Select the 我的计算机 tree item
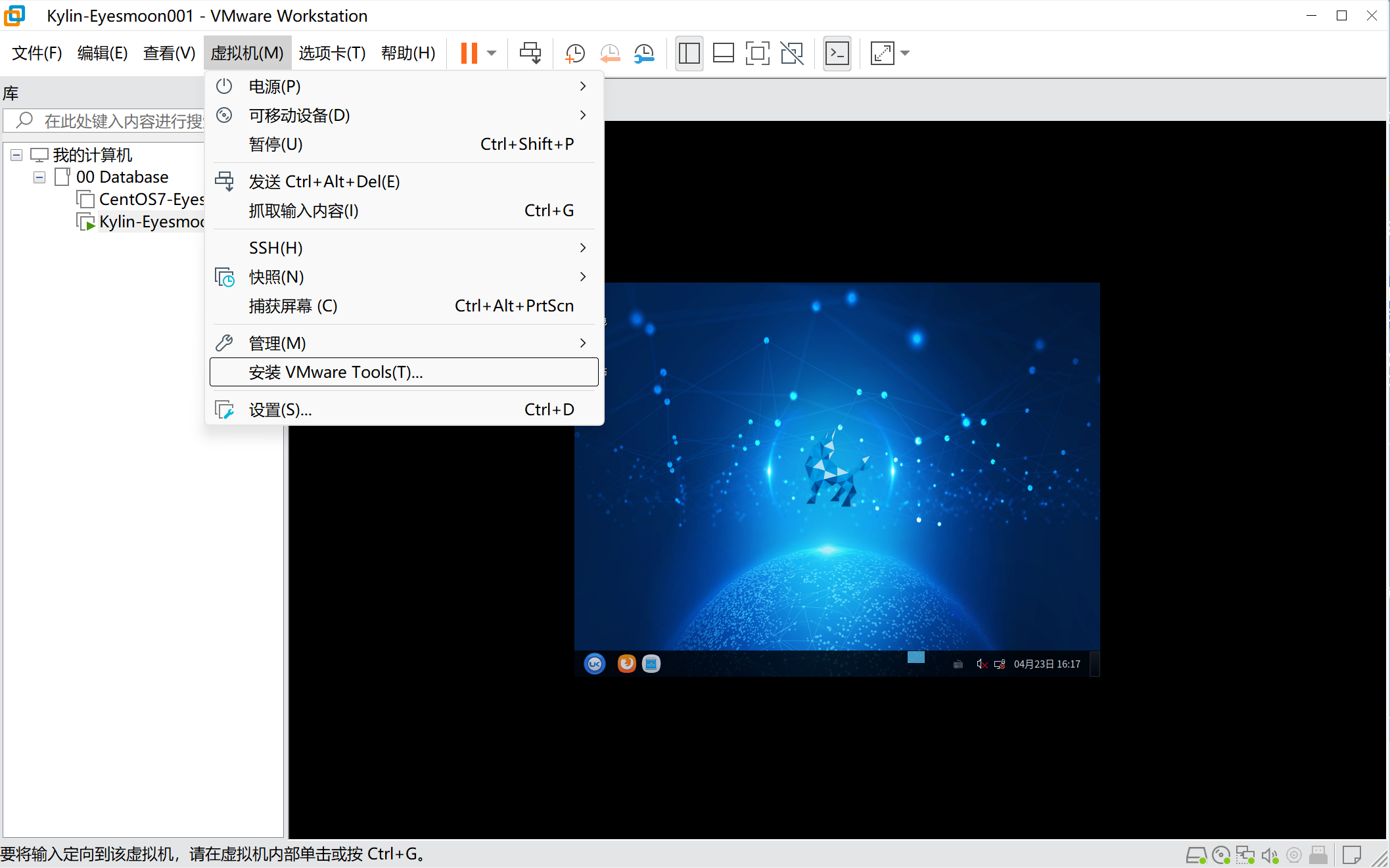1390x868 pixels. tap(93, 155)
